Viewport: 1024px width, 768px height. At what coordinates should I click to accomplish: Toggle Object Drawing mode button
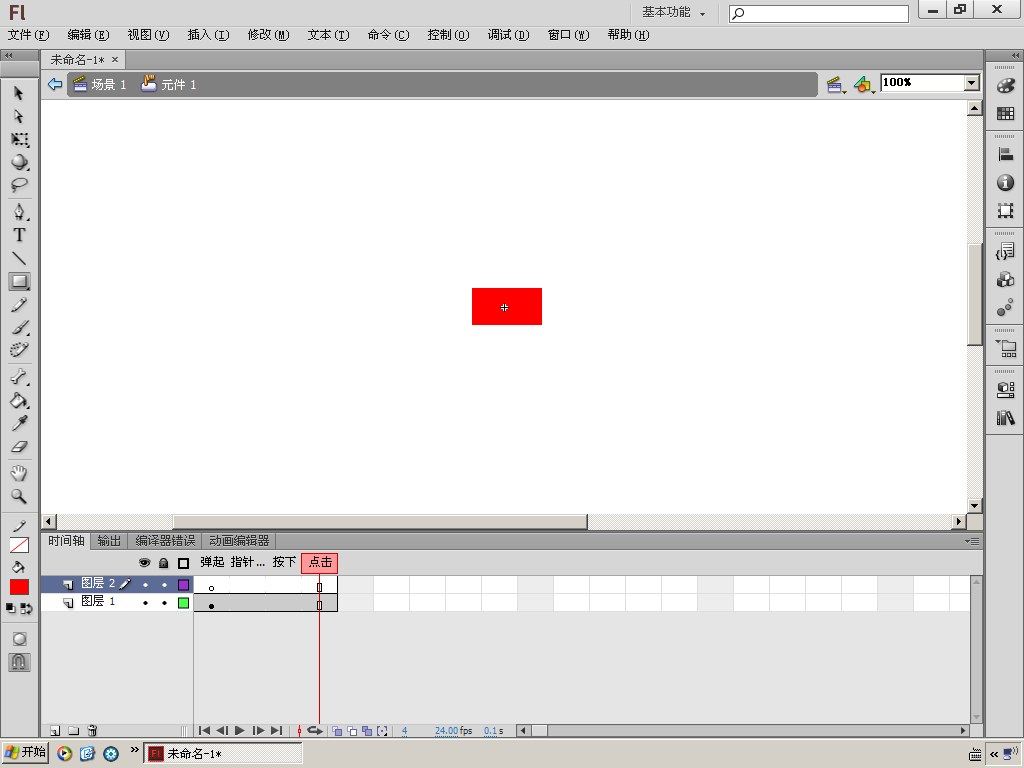click(20, 639)
